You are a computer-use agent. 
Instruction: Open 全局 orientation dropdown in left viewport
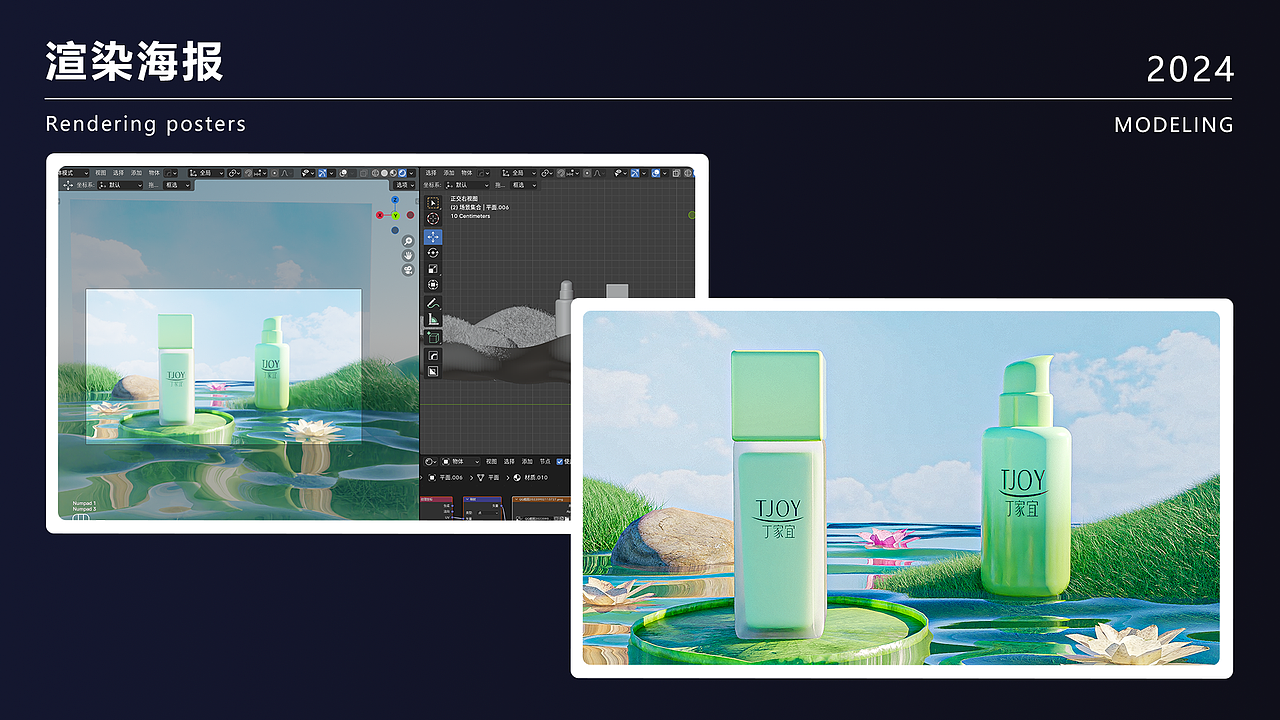coord(206,173)
